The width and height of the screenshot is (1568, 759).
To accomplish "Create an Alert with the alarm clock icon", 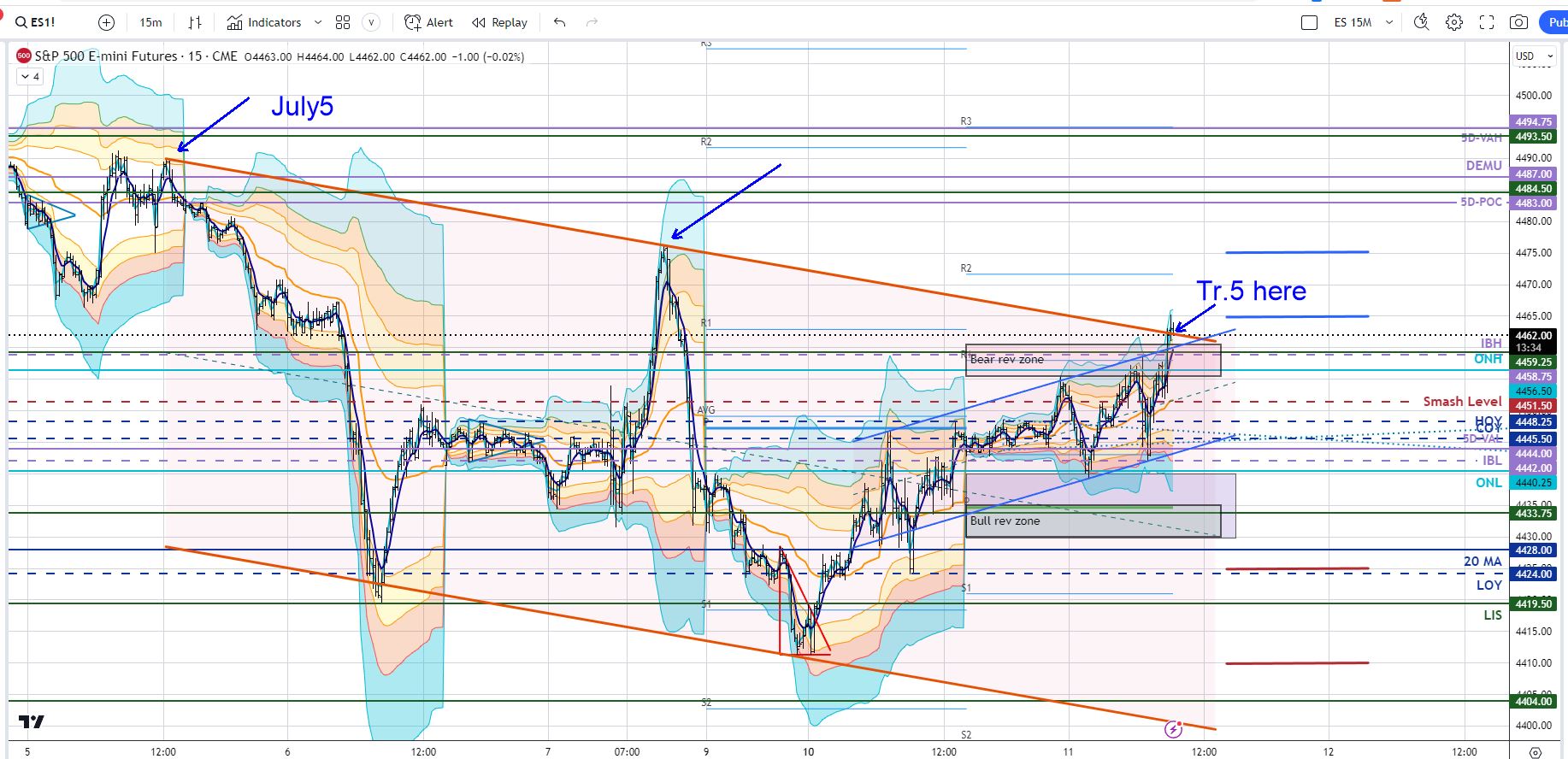I will pos(428,22).
